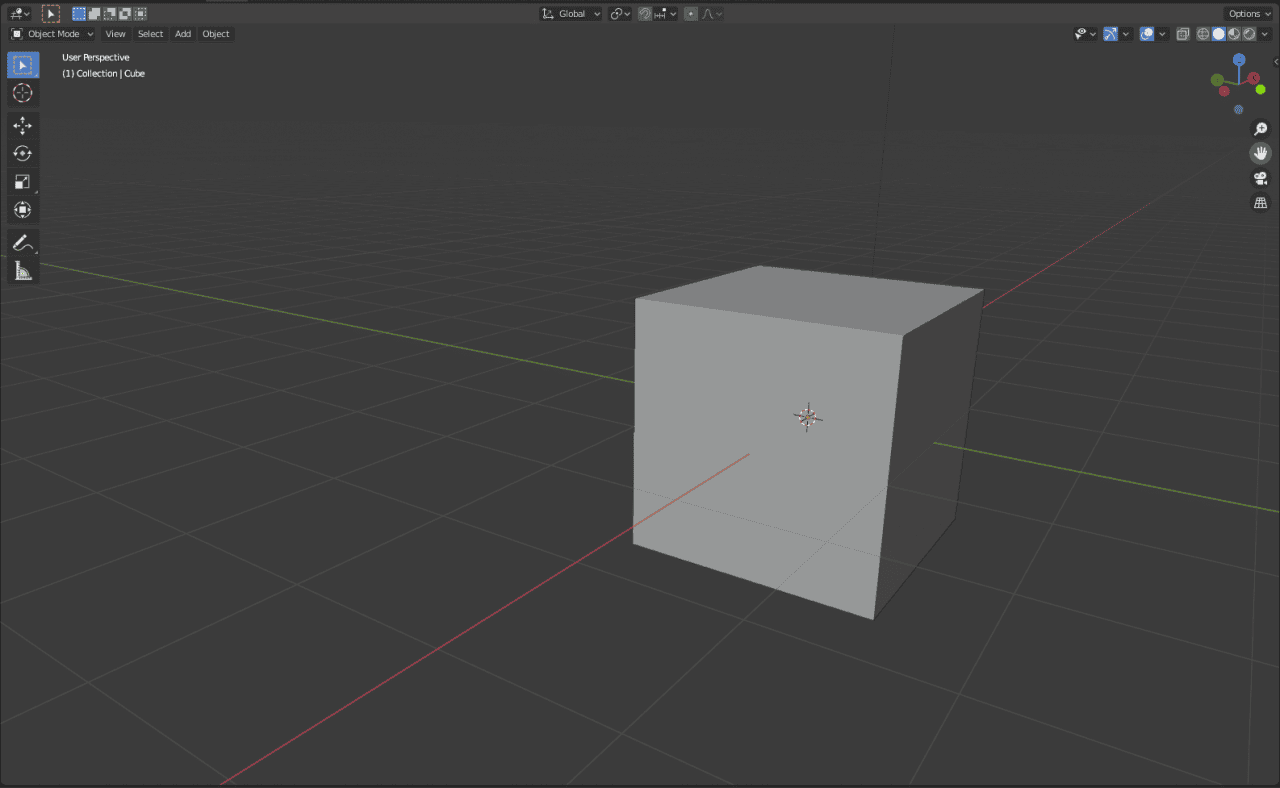Open the Add menu
This screenshot has height=788, width=1280.
[x=183, y=33]
